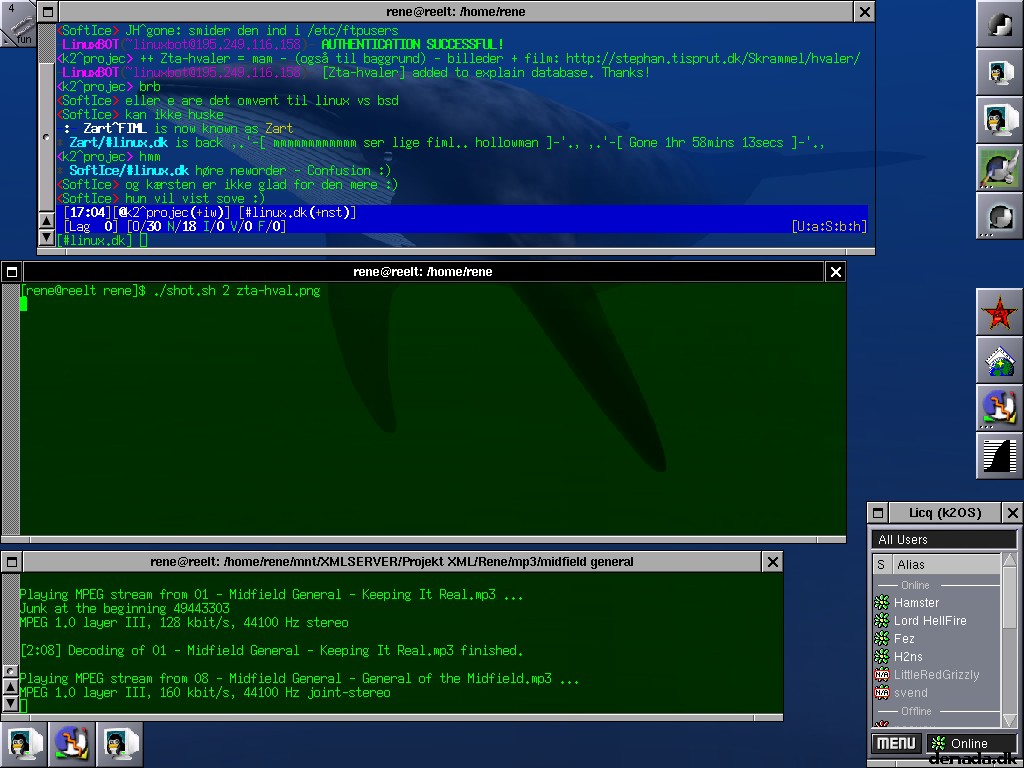Click the [17:04] time in IRC status bar
Viewport: 1024px width, 768px height.
(88, 212)
